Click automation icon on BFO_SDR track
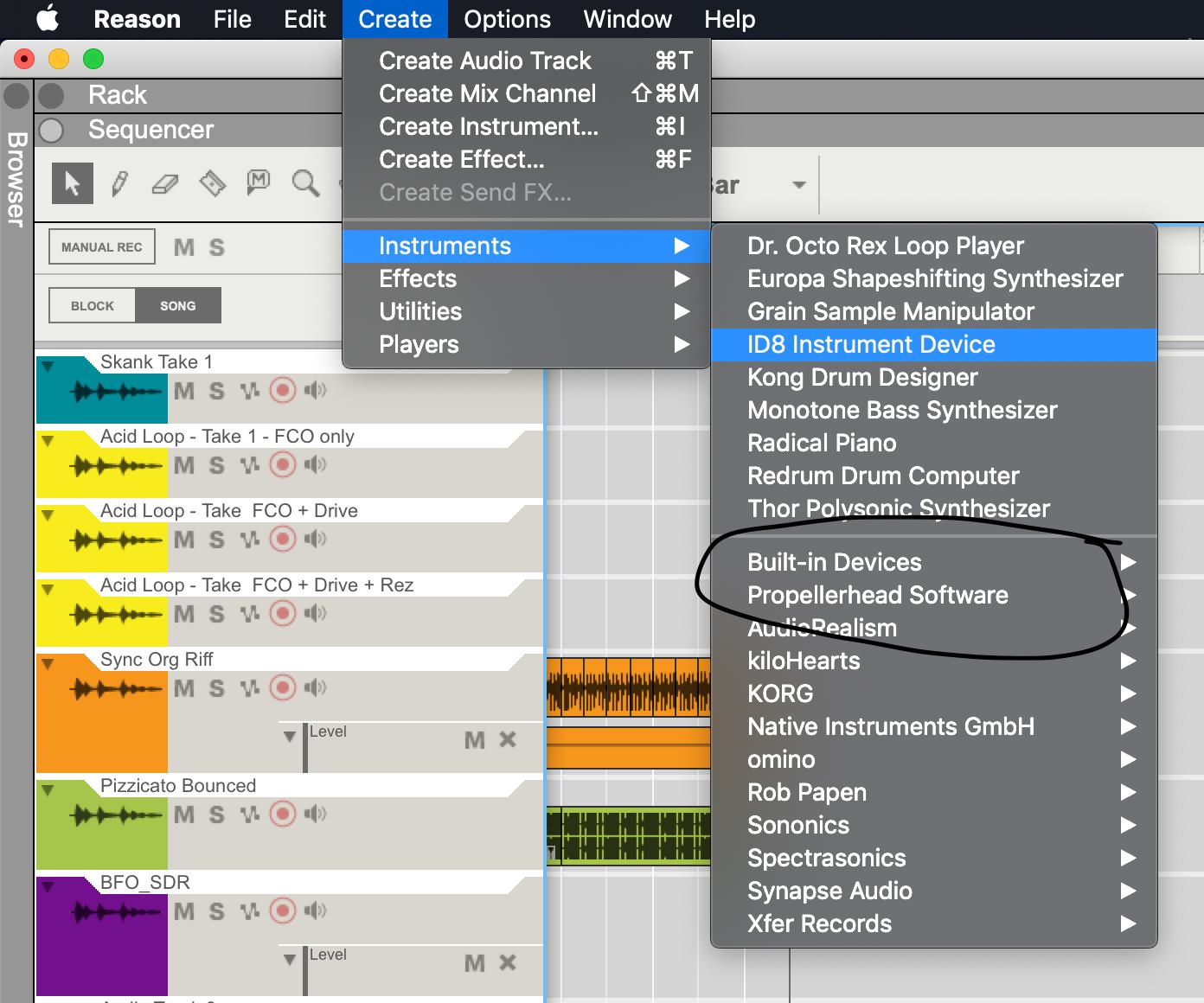 (249, 911)
